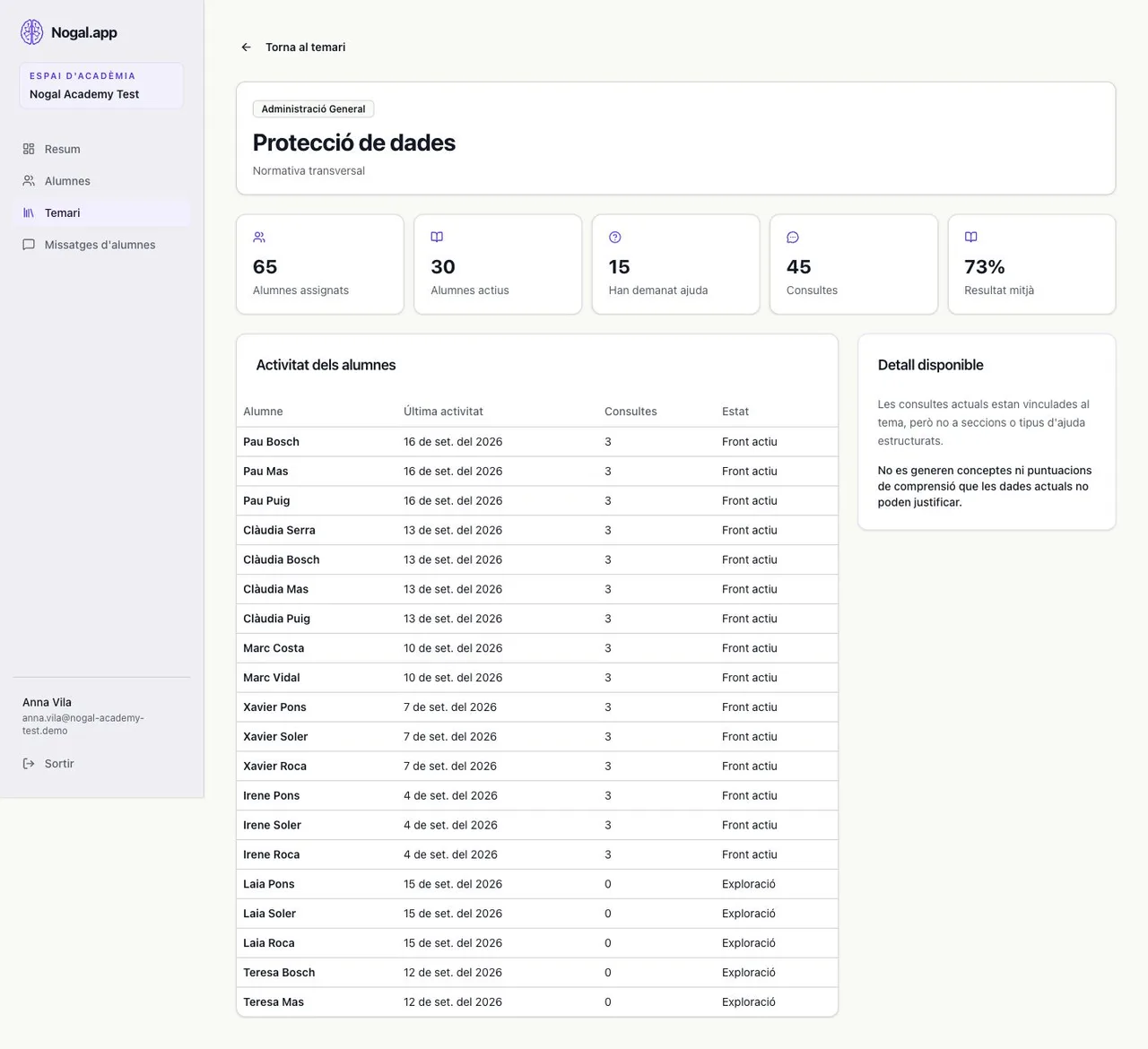The image size is (1148, 1049).
Task: Click the Clàudia Puig student name
Action: 276,619
